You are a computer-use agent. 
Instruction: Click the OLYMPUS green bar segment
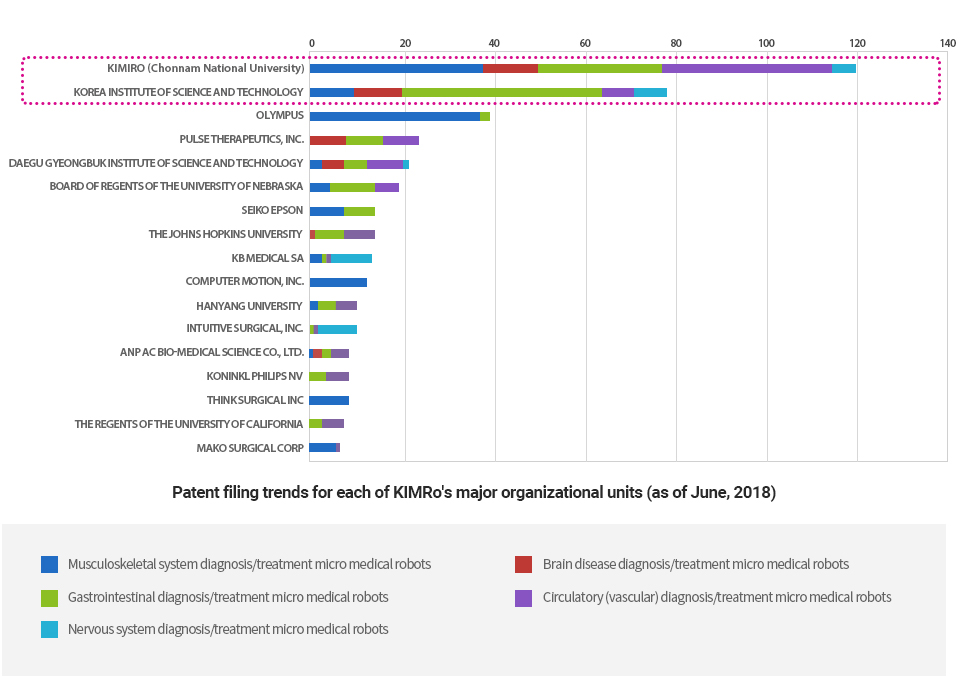tap(485, 116)
